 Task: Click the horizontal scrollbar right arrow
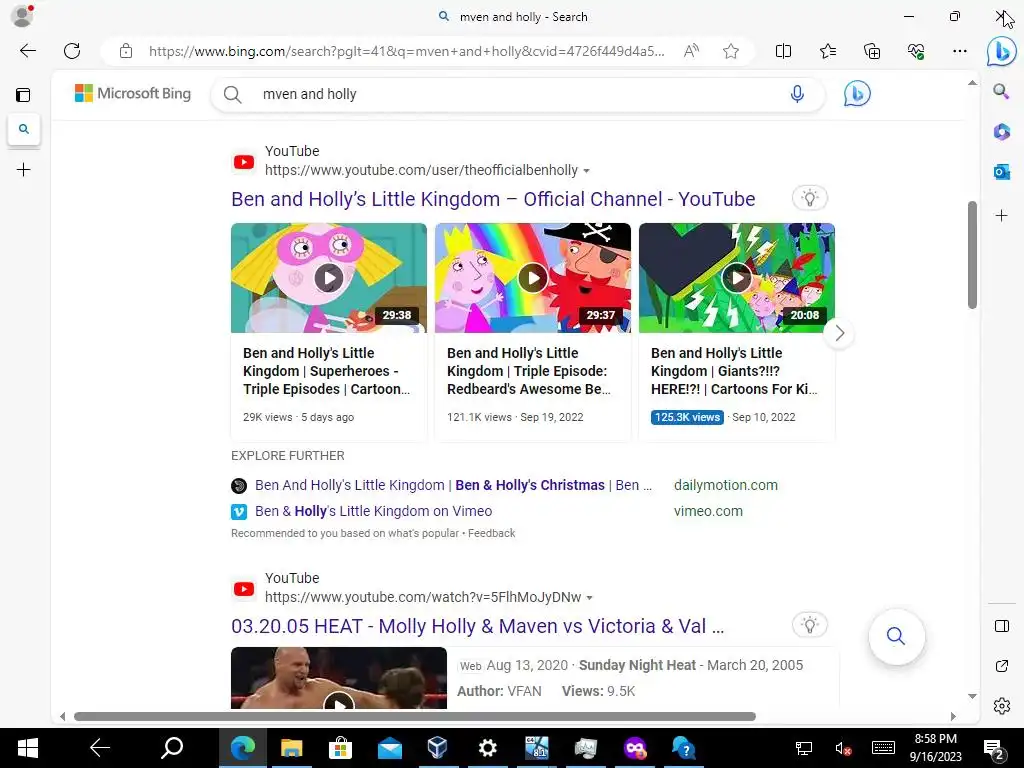coord(953,716)
